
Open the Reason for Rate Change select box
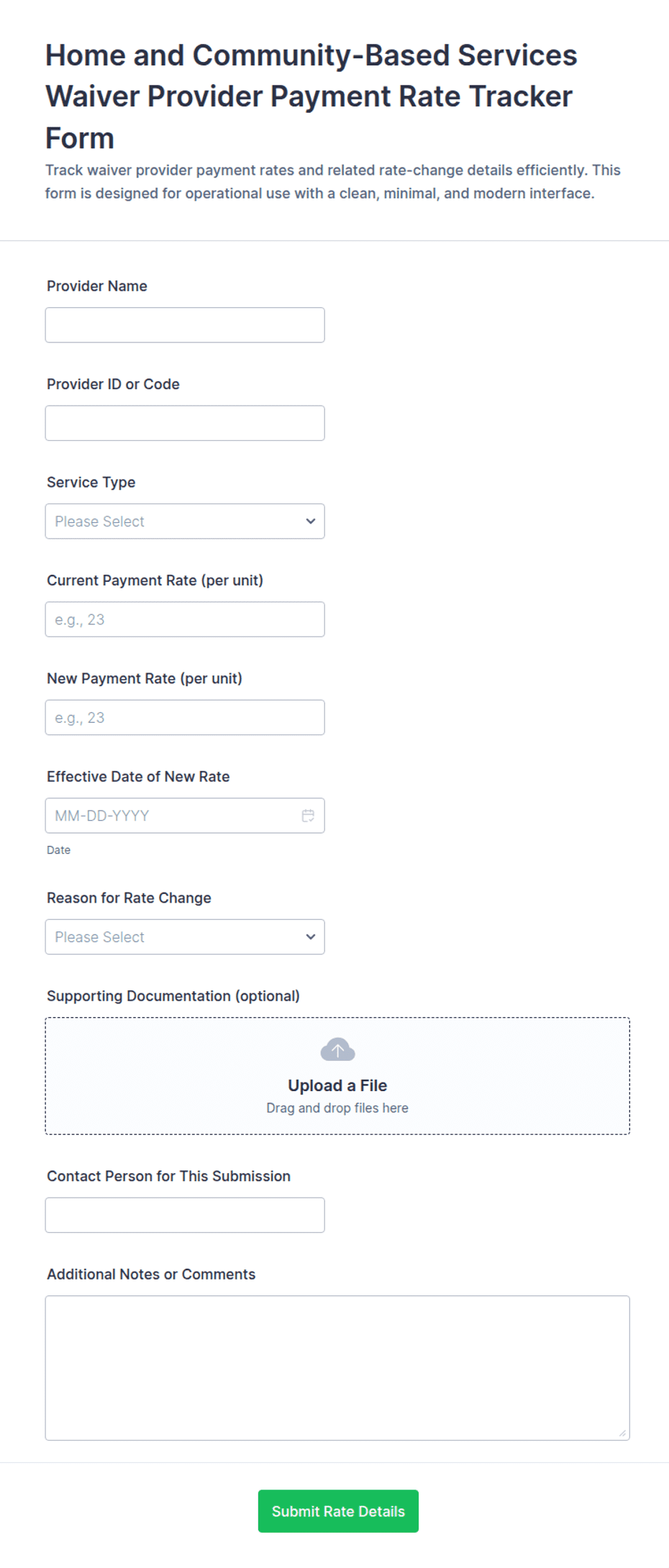(185, 936)
